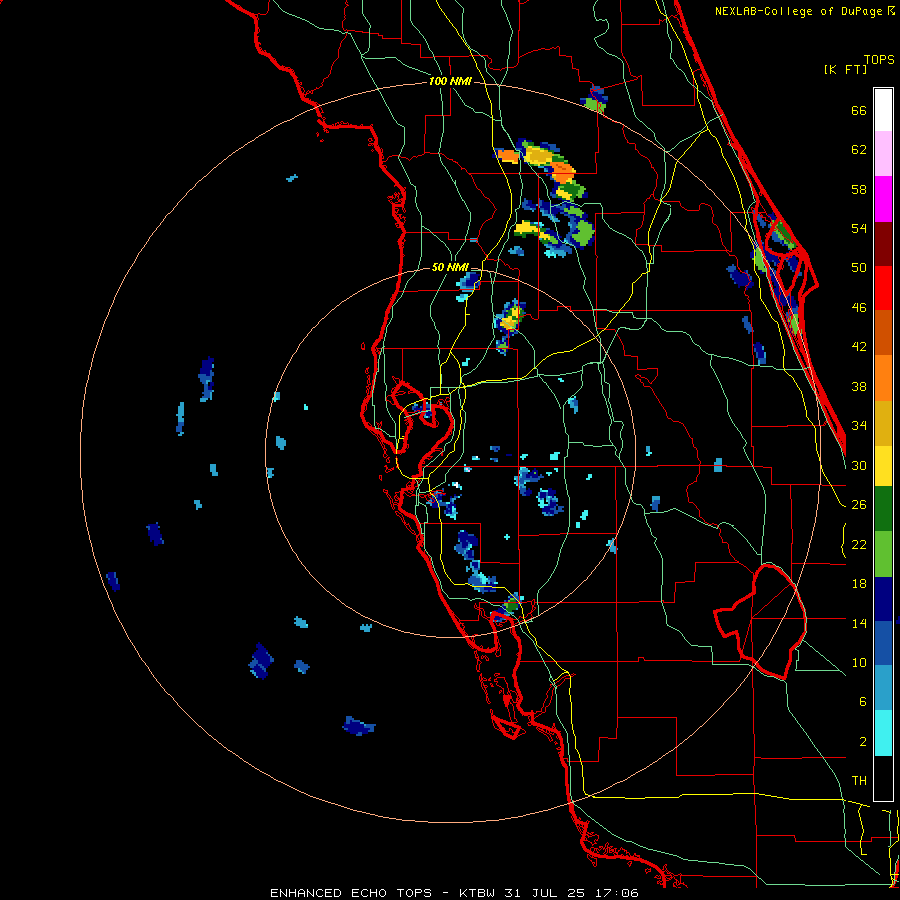The height and width of the screenshot is (900, 900).
Task: Click the legend value "54"
Action: 859,228
